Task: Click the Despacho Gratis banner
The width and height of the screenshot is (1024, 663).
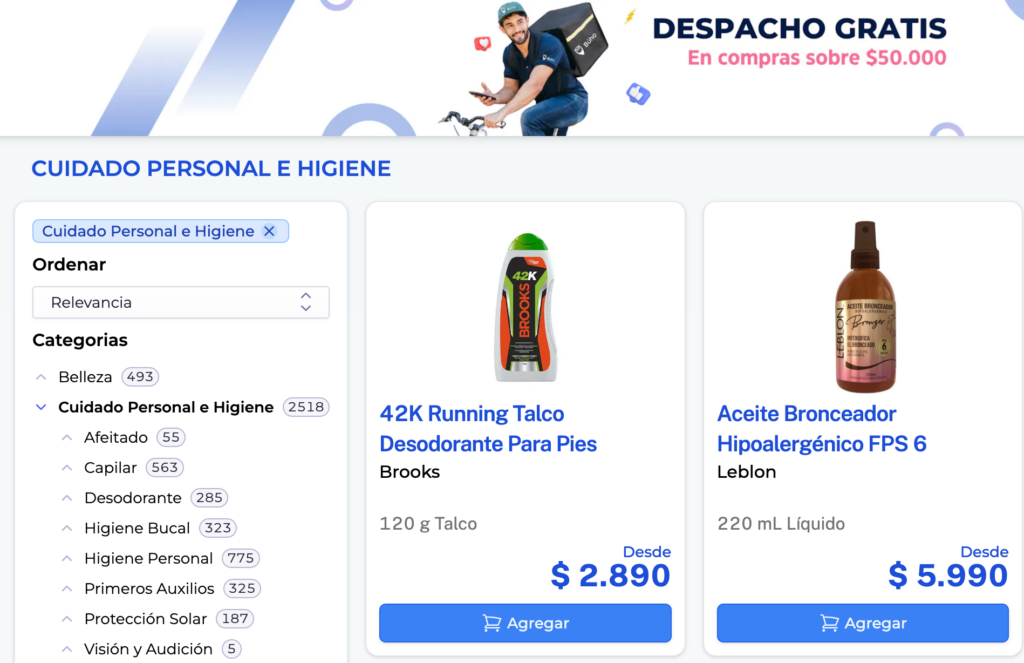Action: point(512,68)
